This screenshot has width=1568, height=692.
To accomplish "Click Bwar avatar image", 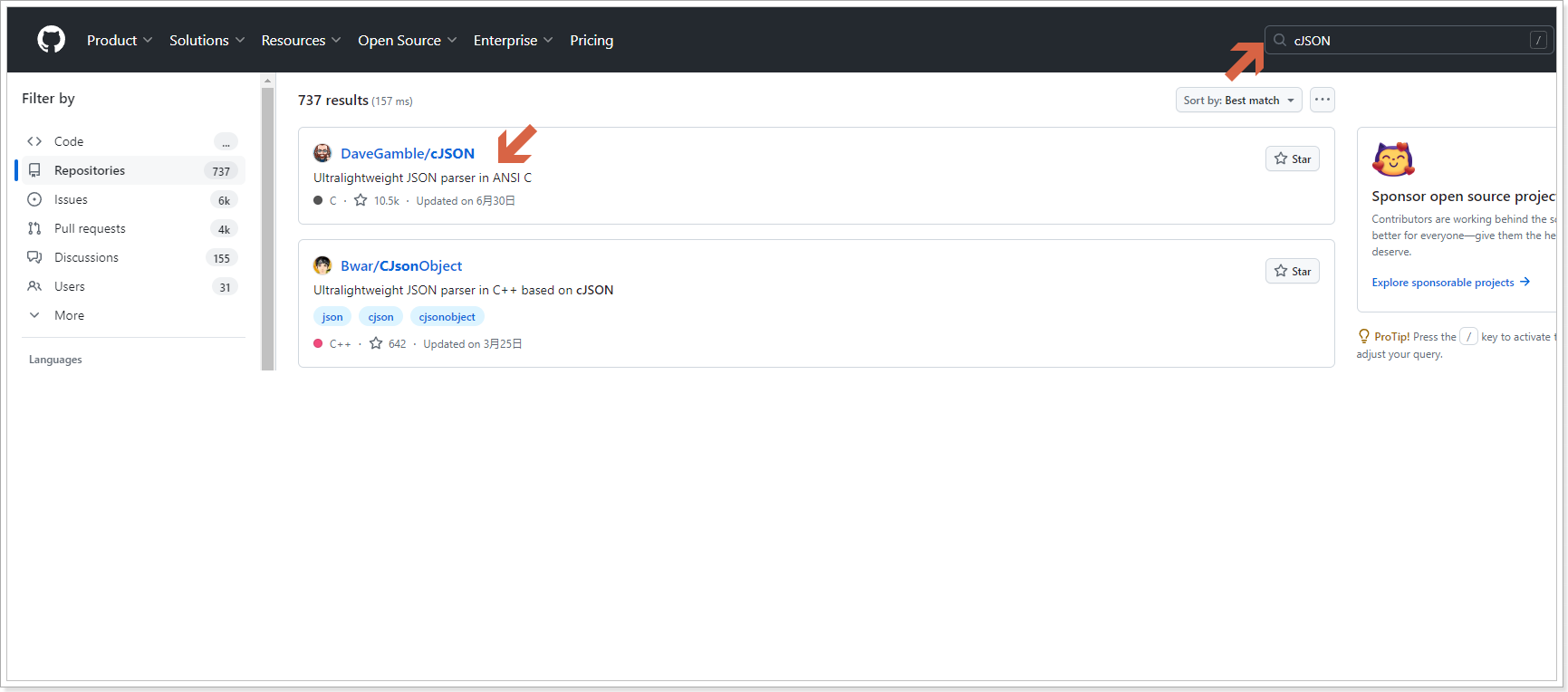I will [x=322, y=265].
